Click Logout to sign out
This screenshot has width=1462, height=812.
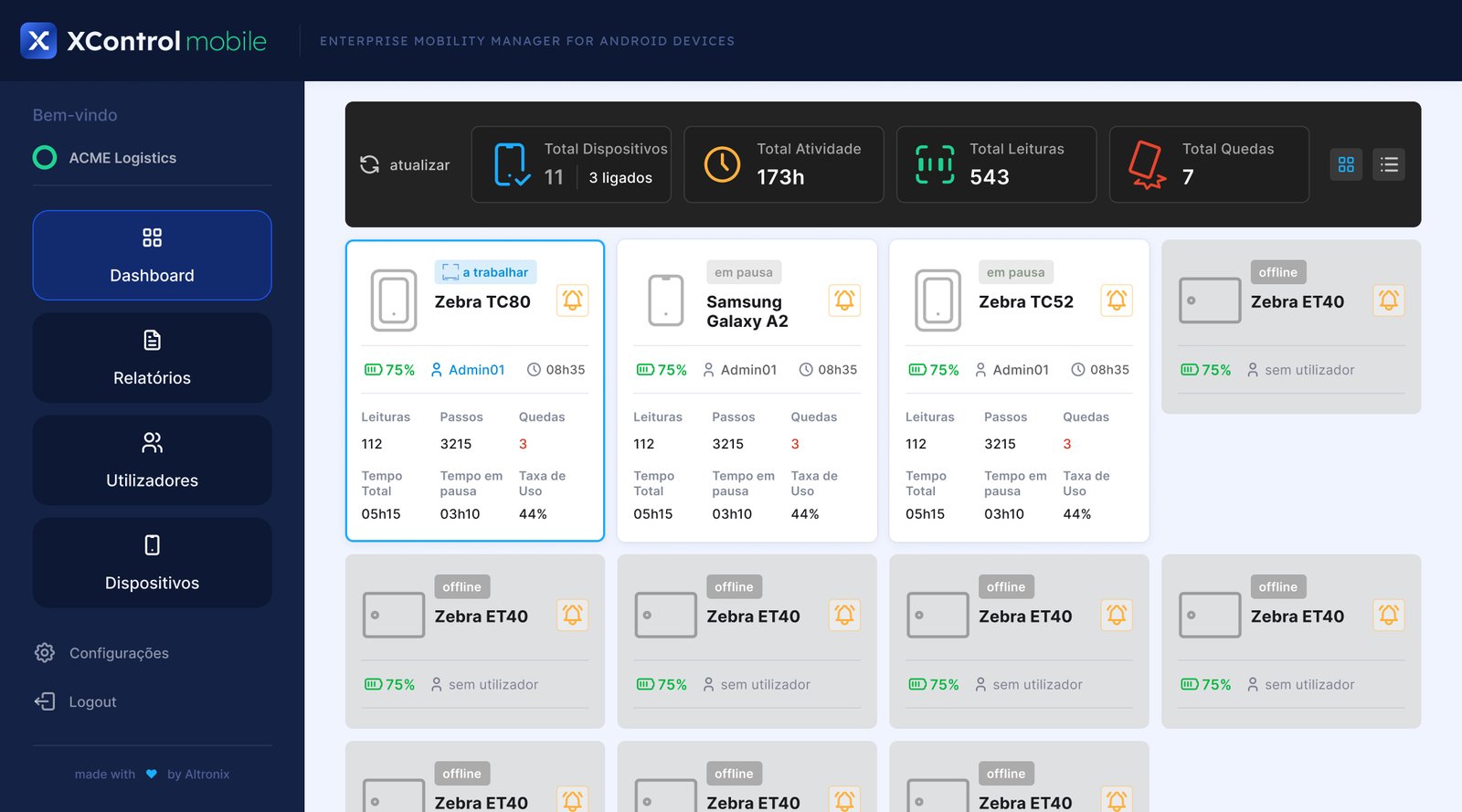coord(92,701)
